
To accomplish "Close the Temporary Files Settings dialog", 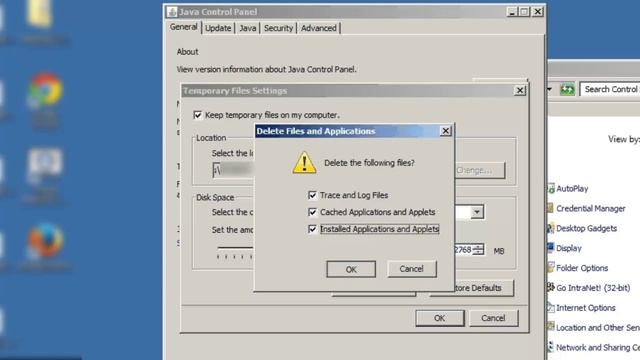I will (520, 91).
